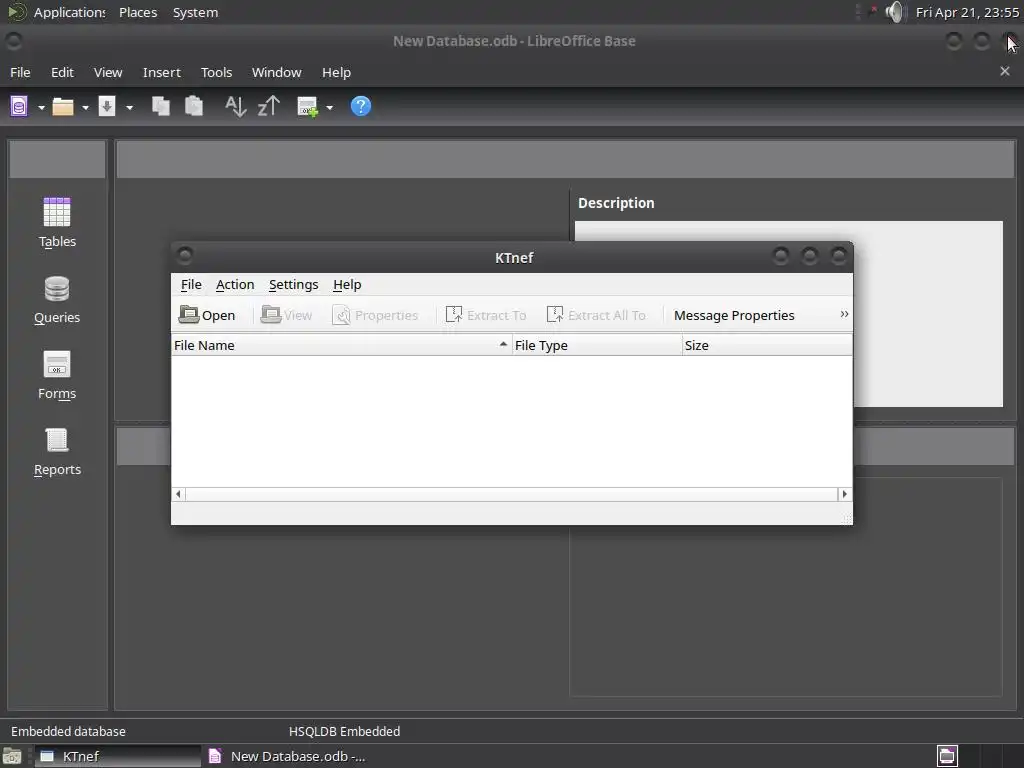1024x768 pixels.
Task: Click the Copy icon in Base toolbar
Action: click(x=161, y=106)
